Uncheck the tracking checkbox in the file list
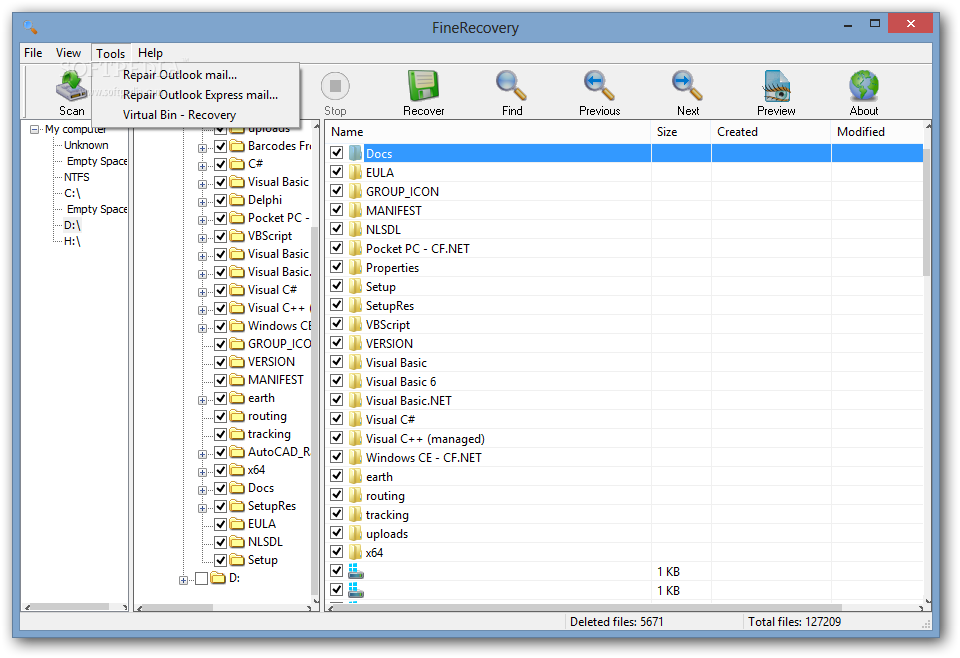960x658 pixels. [336, 513]
